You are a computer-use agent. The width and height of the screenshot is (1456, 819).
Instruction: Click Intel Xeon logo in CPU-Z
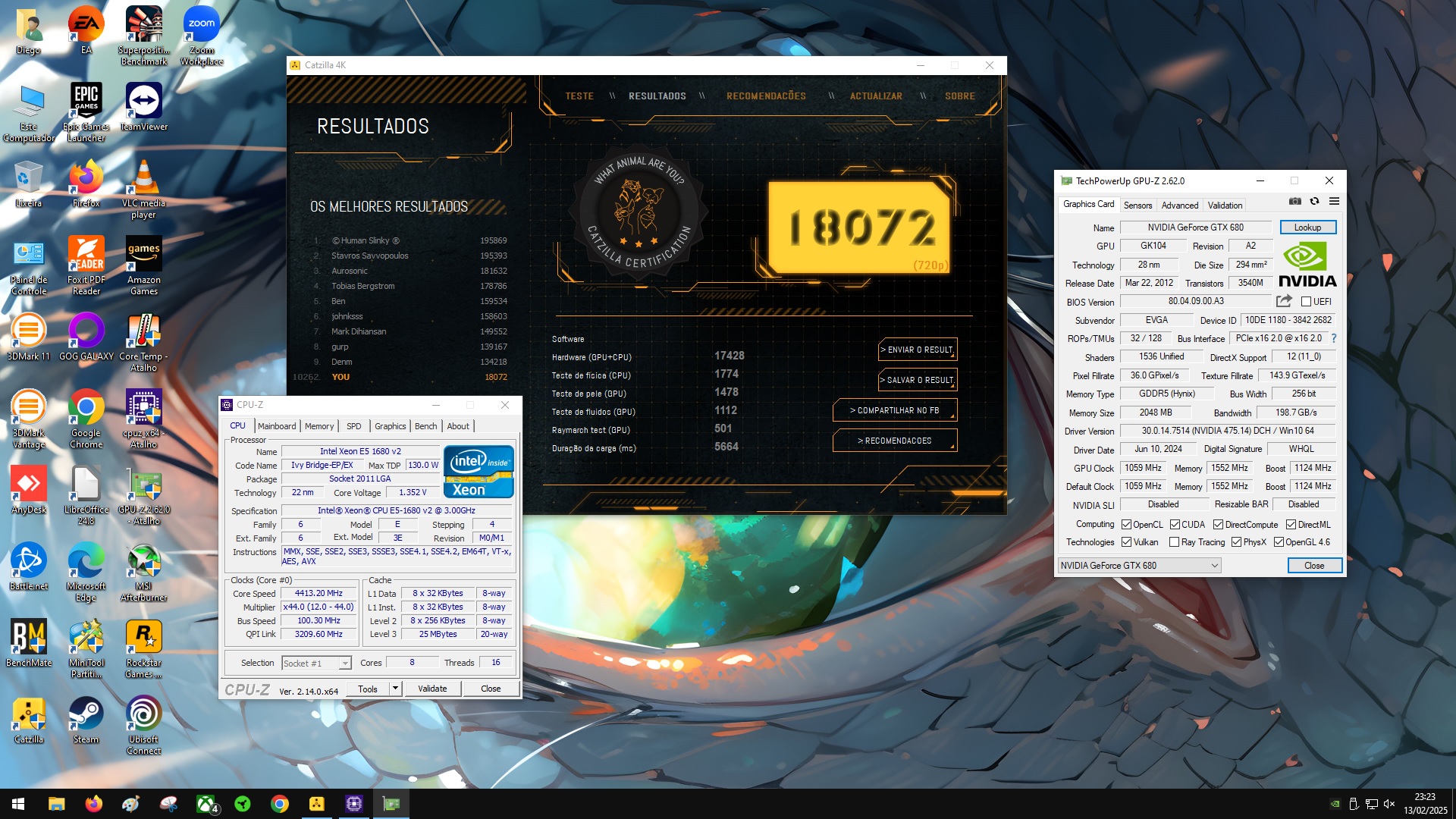[x=479, y=471]
